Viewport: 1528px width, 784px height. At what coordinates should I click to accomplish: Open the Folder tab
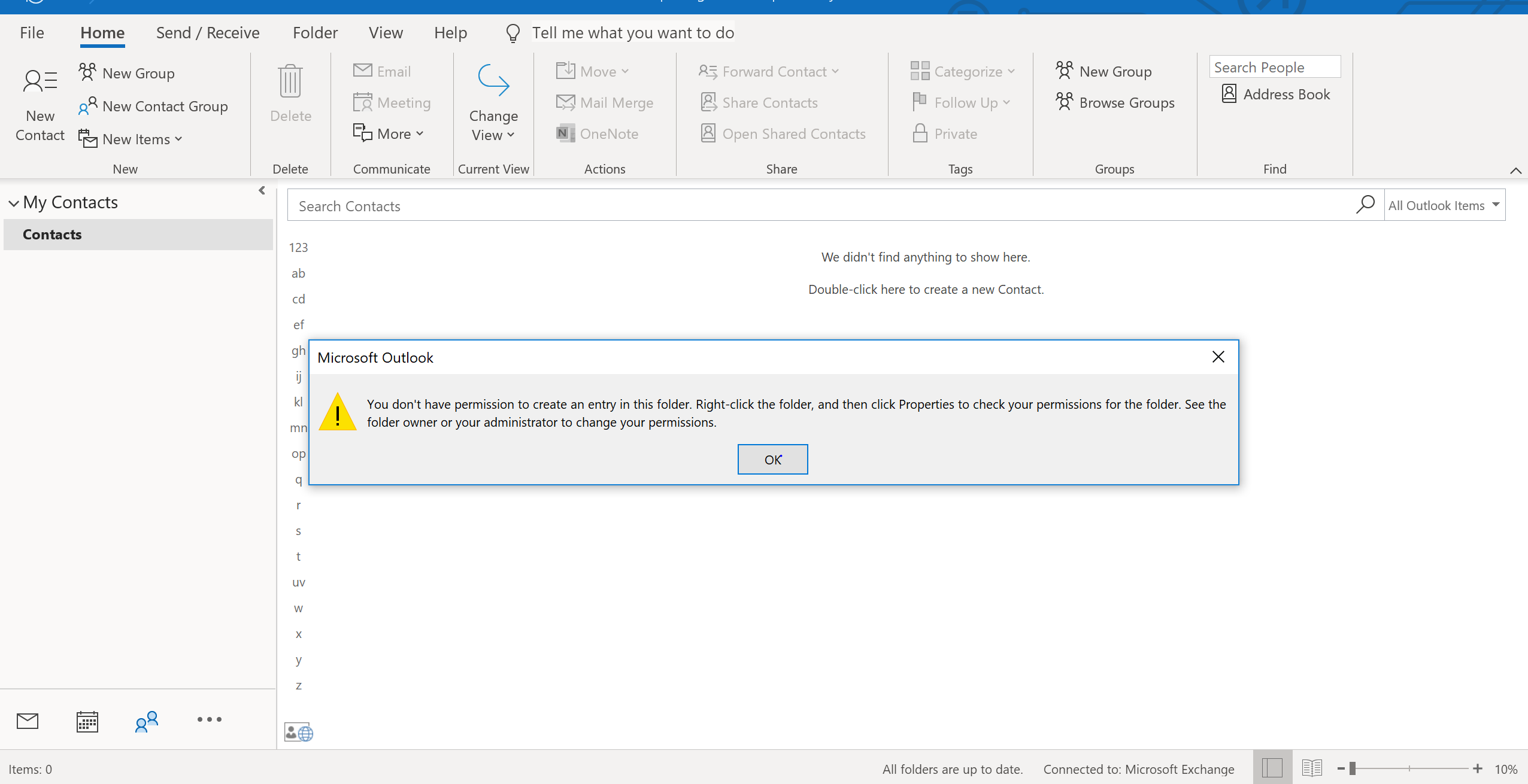[315, 32]
